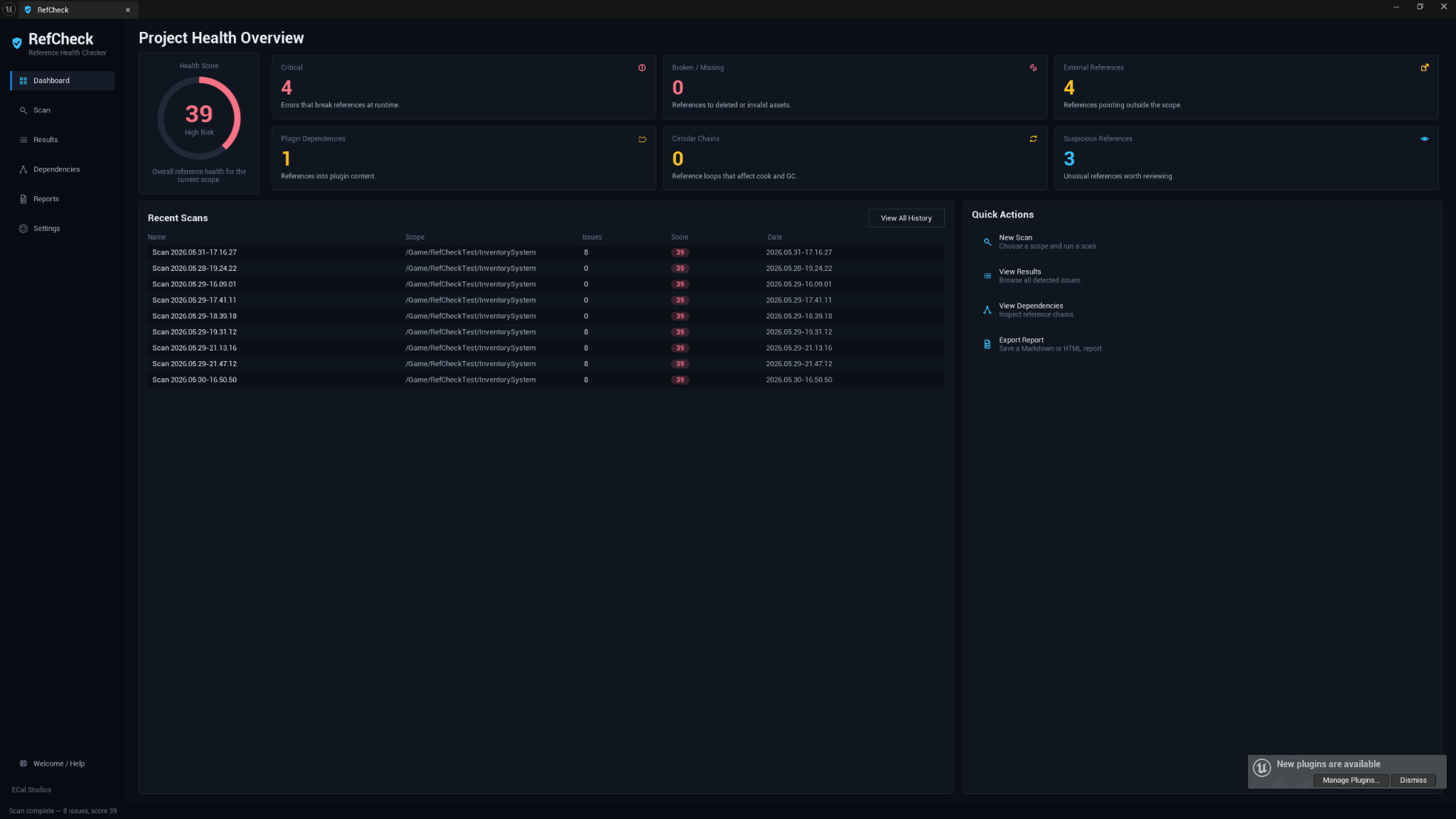Click the ECal Studios label
This screenshot has width=1456, height=819.
tap(31, 790)
